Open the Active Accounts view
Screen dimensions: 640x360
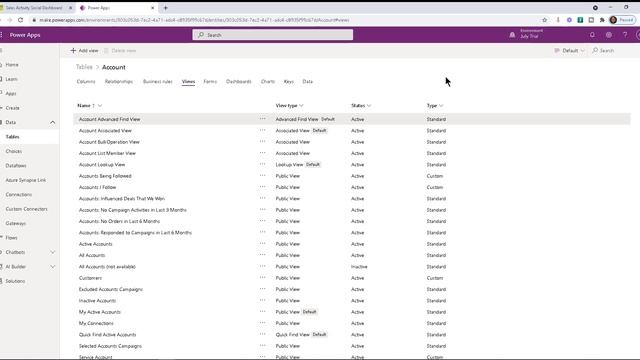[96, 244]
